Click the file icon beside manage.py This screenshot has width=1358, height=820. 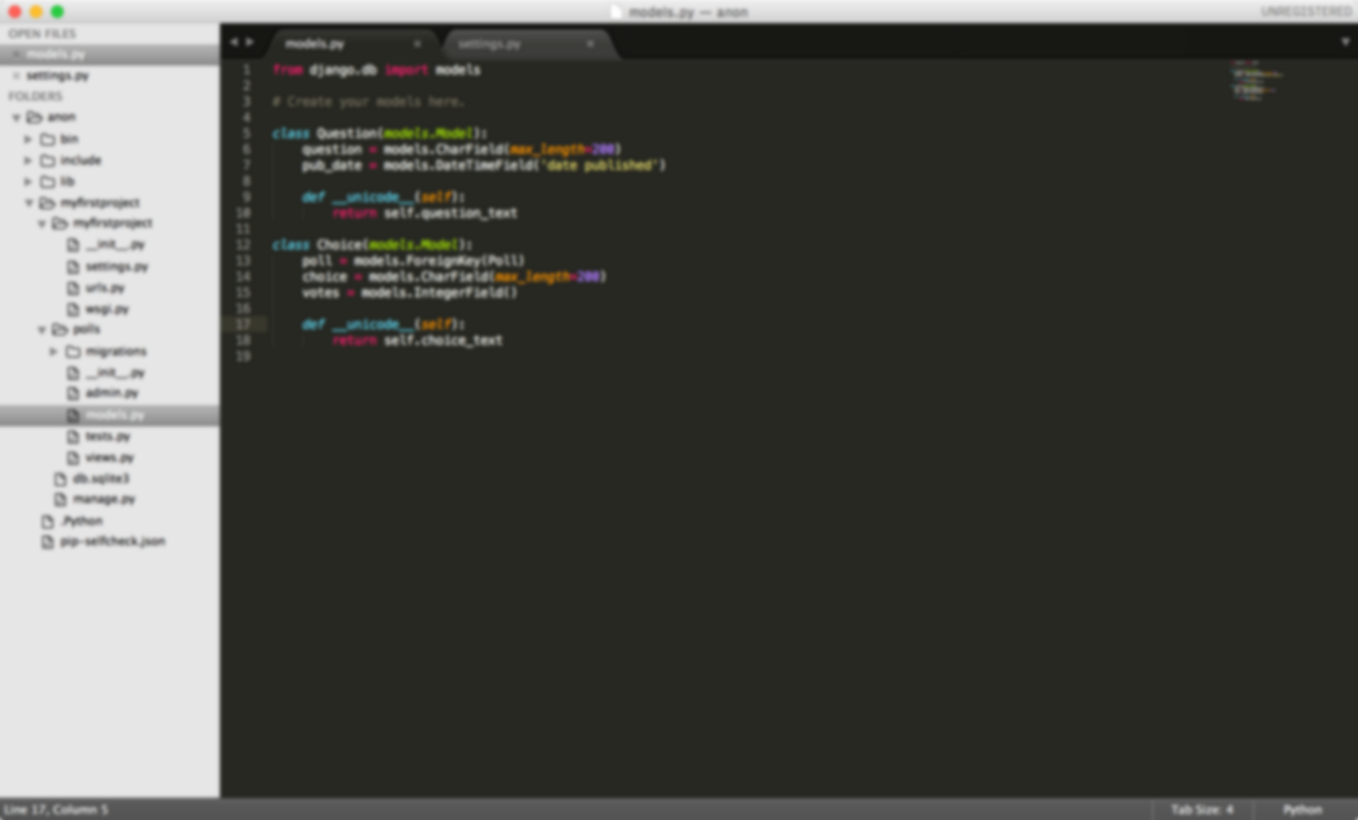coord(60,499)
